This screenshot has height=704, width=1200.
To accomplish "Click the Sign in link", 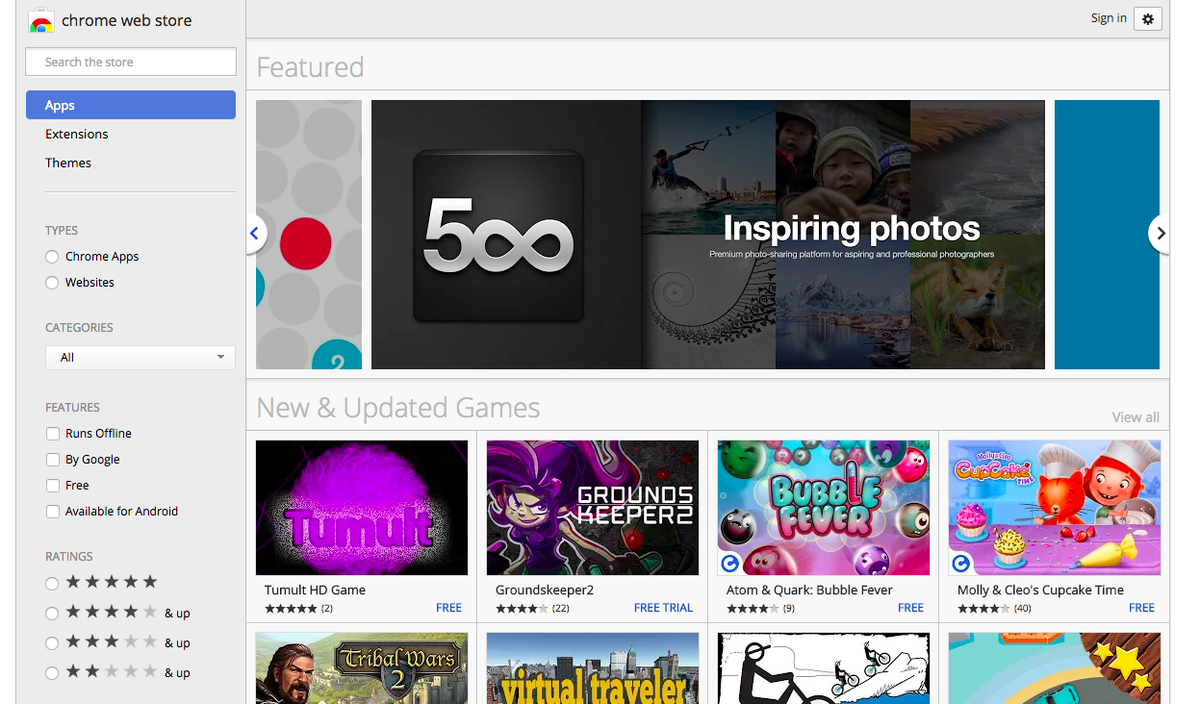I will tap(1108, 18).
